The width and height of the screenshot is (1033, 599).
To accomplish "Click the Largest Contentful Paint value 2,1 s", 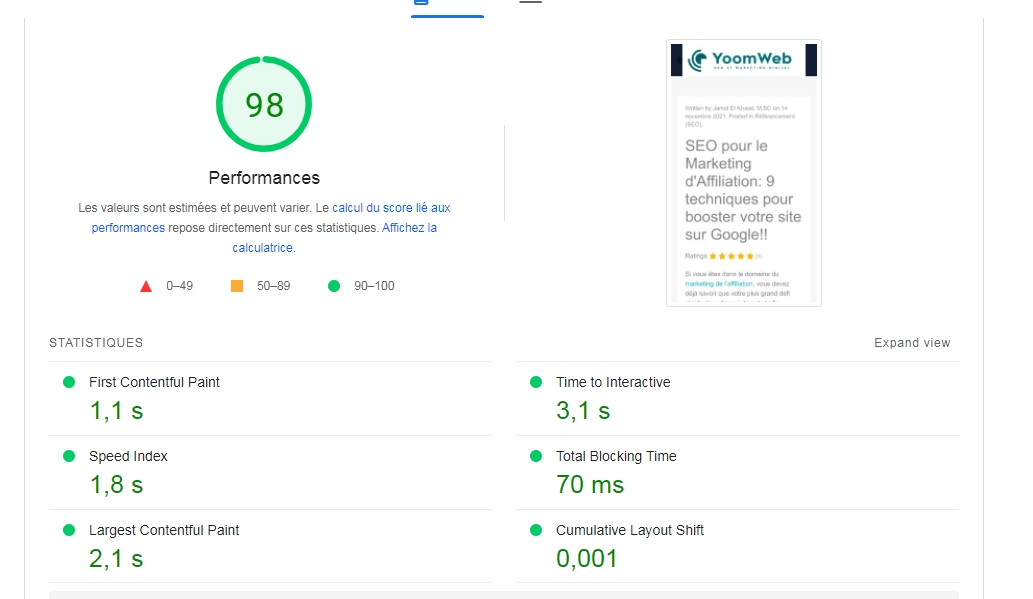I will click(116, 559).
